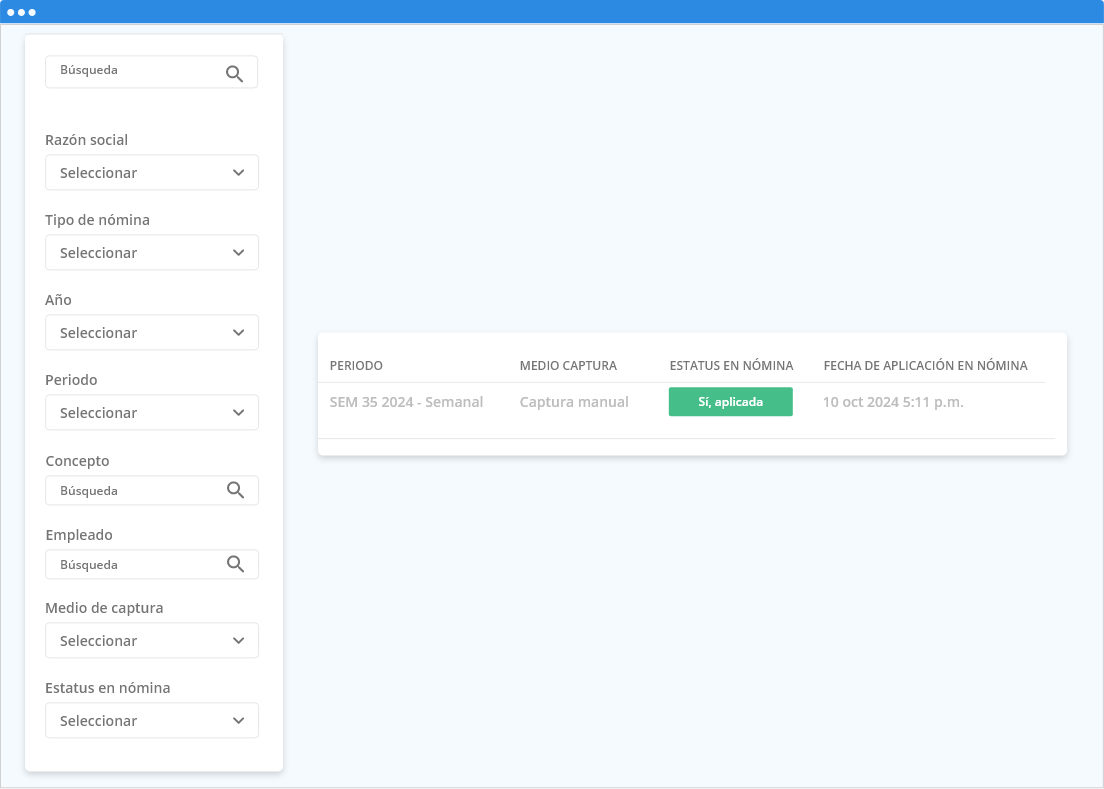Image resolution: width=1104 pixels, height=789 pixels.
Task: Click into the Empleado search field
Action: [x=135, y=565]
